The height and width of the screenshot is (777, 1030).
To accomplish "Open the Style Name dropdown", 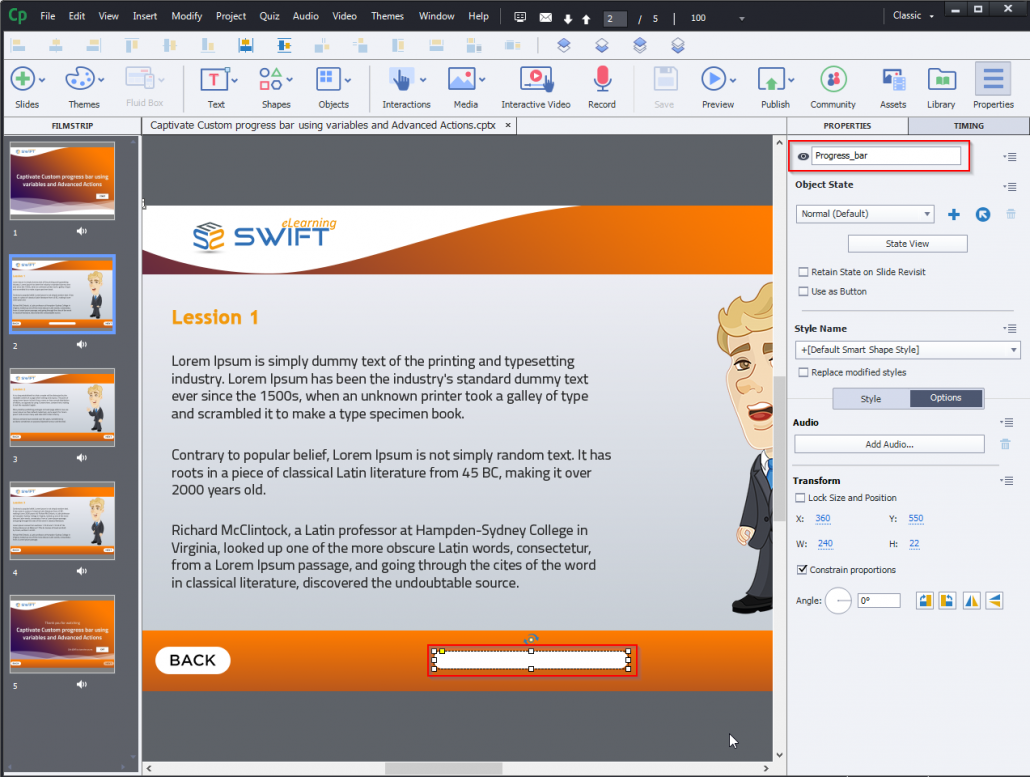I will tap(905, 349).
